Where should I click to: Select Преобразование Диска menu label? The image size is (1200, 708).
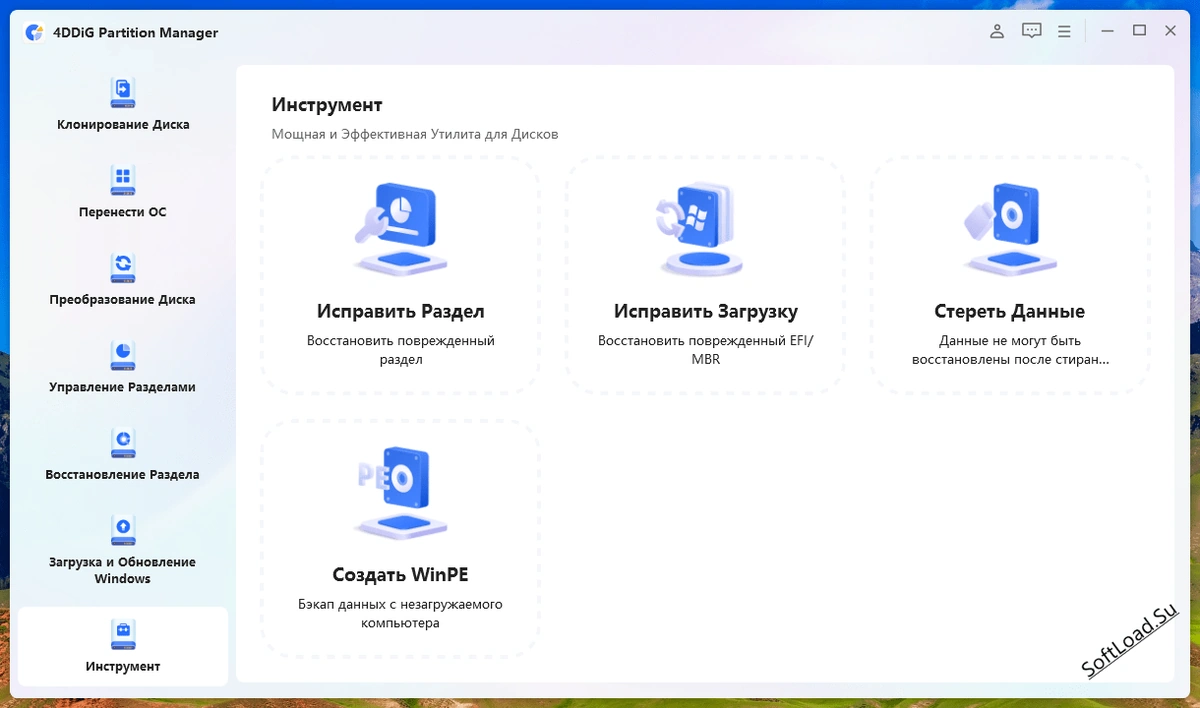click(x=123, y=299)
